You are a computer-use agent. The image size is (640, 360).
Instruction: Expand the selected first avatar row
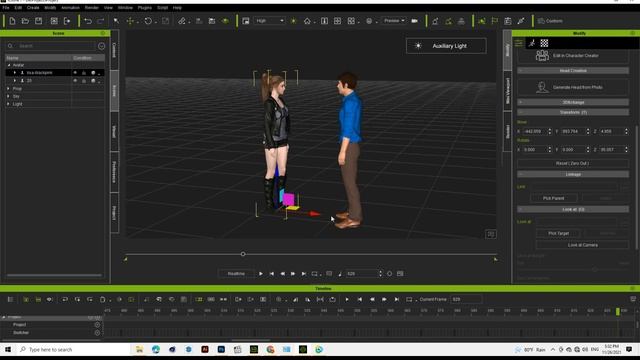click(x=15, y=73)
